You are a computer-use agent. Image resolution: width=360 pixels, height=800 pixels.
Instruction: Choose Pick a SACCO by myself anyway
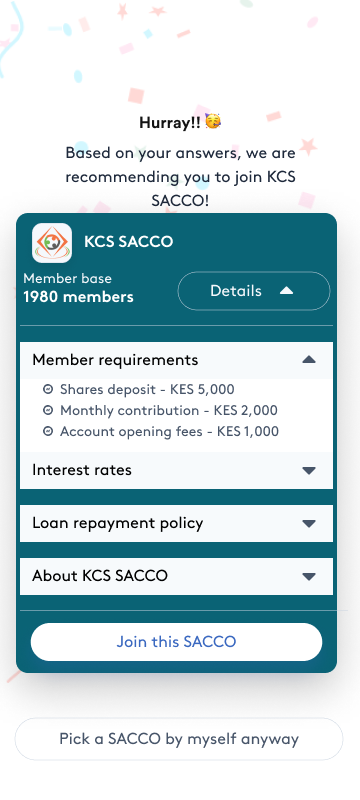[179, 739]
